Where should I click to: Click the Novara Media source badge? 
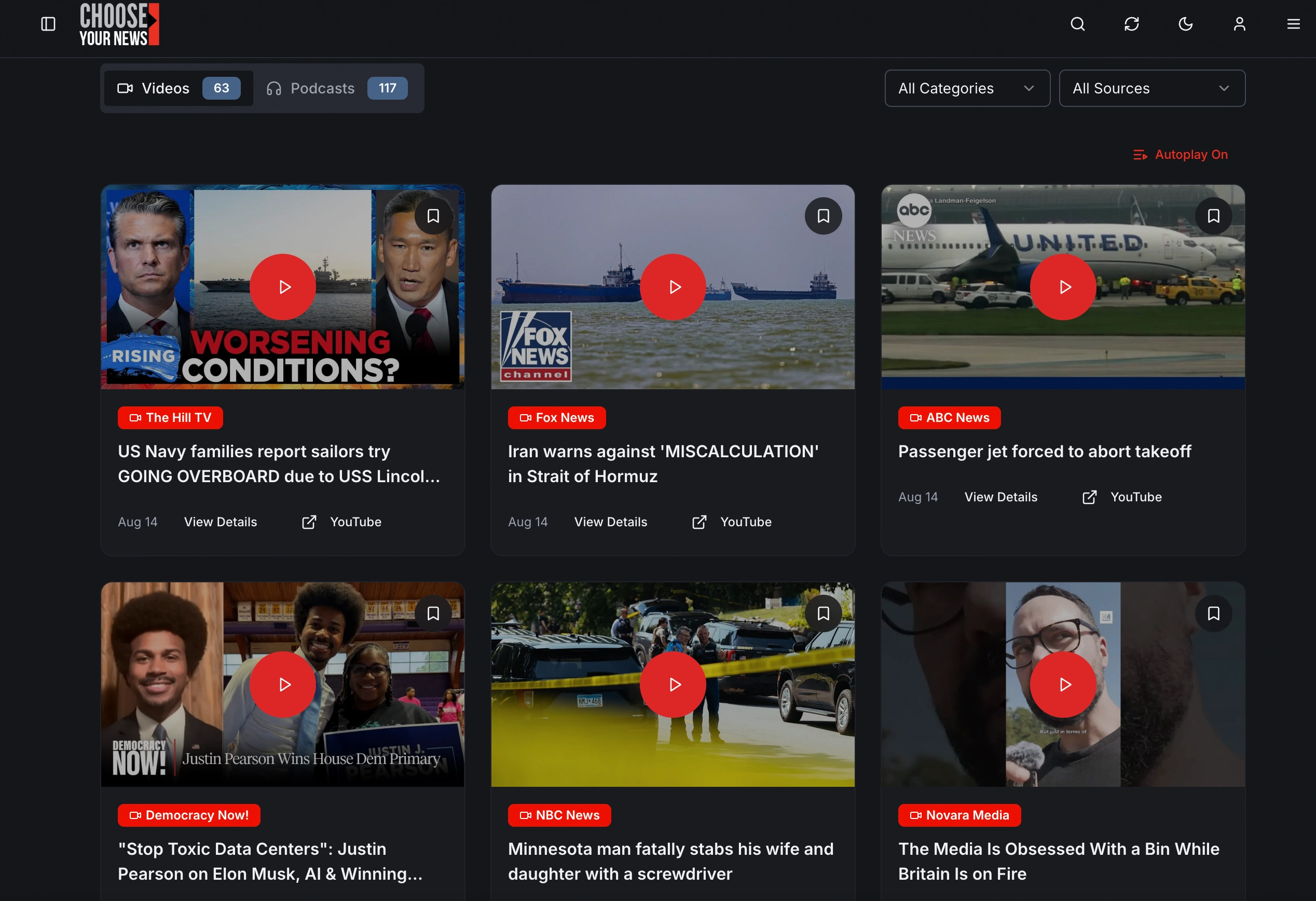959,815
